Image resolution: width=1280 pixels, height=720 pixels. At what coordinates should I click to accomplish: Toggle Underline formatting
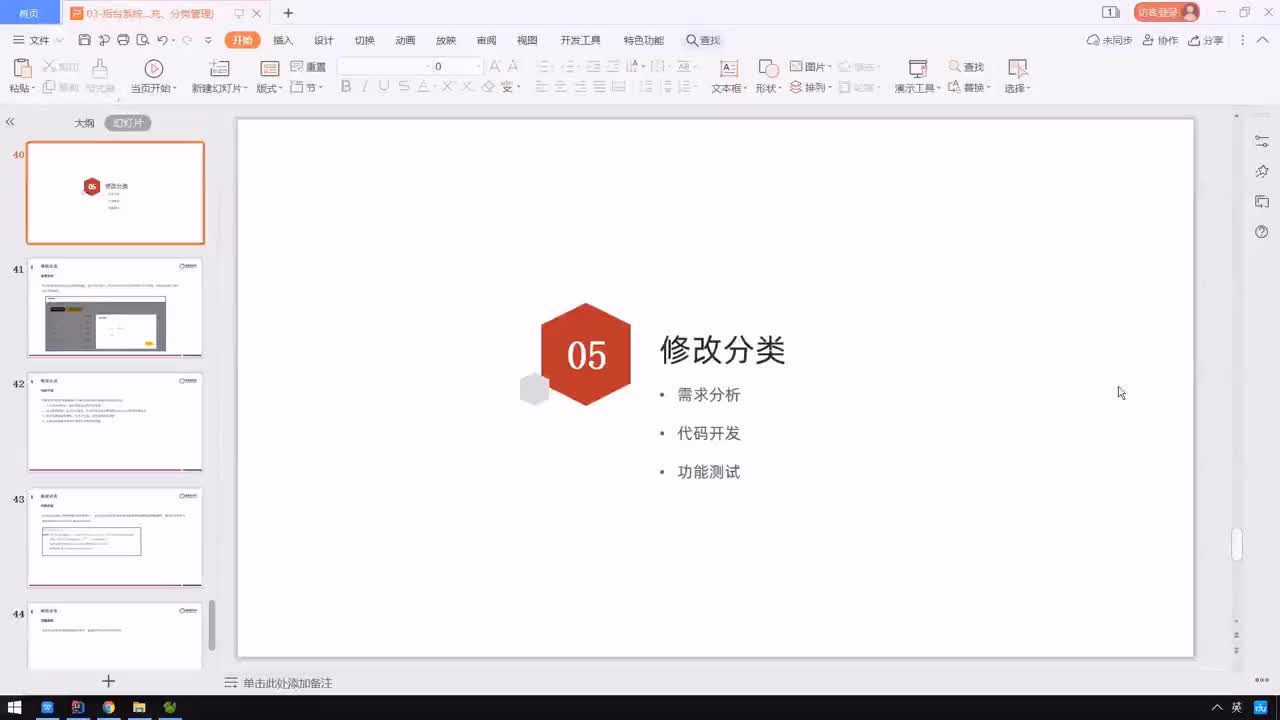[384, 87]
